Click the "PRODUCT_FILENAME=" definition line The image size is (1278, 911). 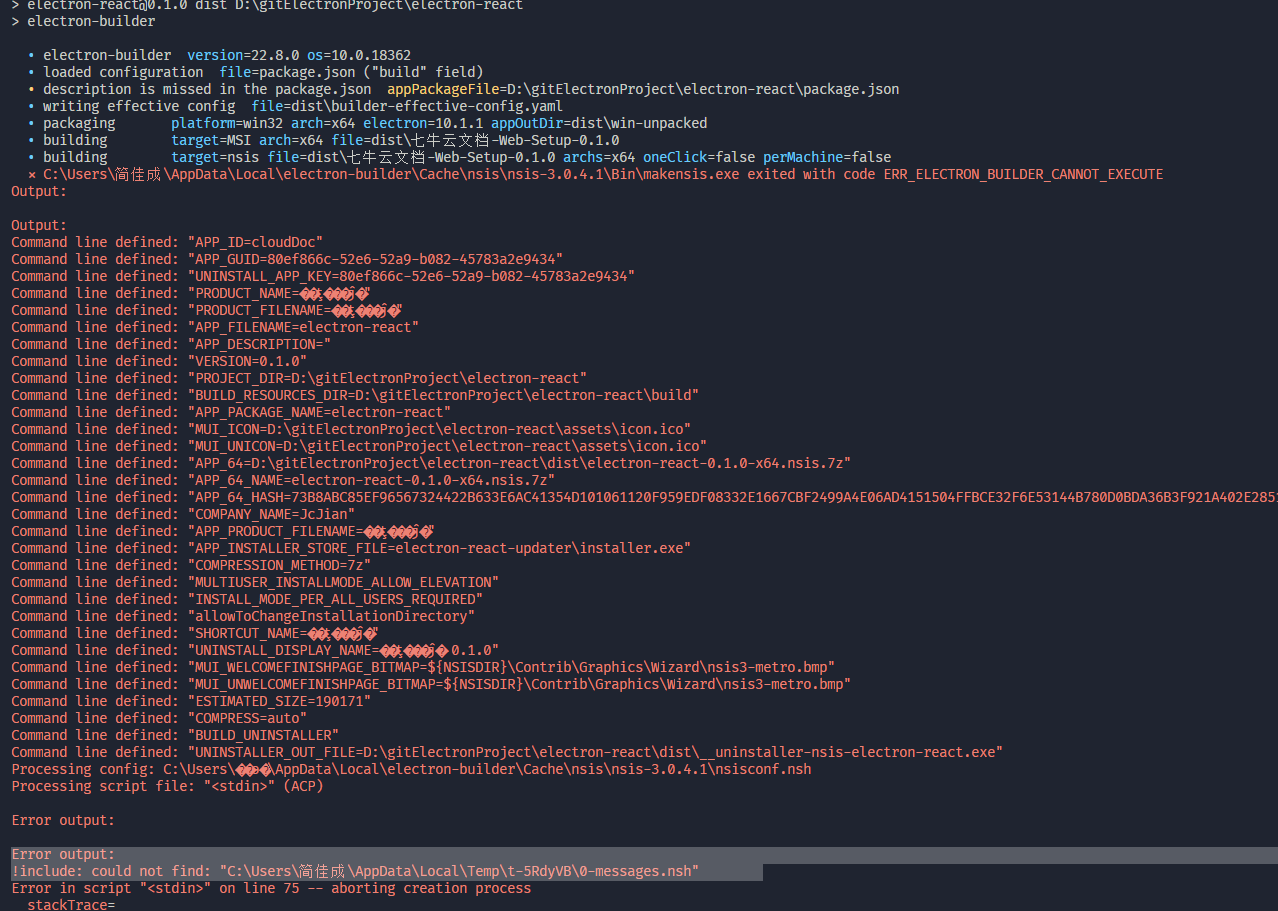[207, 310]
